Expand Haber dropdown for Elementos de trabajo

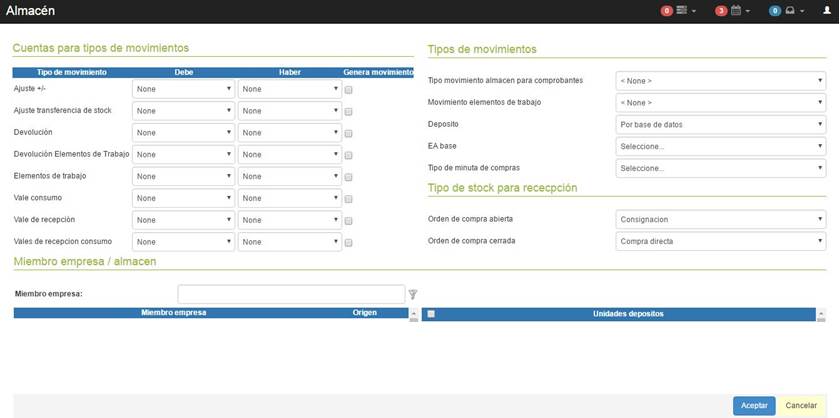coord(289,176)
